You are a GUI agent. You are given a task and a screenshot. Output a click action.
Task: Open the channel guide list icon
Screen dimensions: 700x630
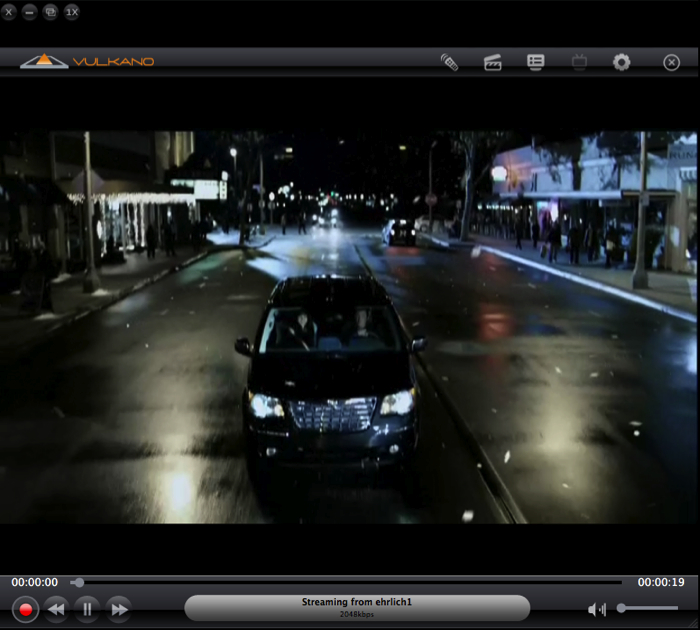click(x=535, y=62)
